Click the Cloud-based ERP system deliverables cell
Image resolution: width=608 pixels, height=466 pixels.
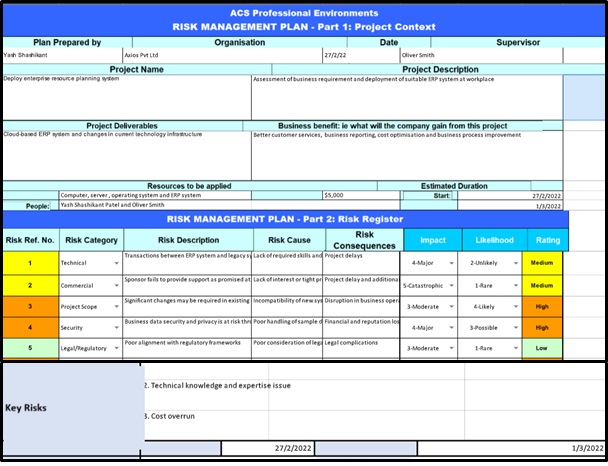[127, 155]
